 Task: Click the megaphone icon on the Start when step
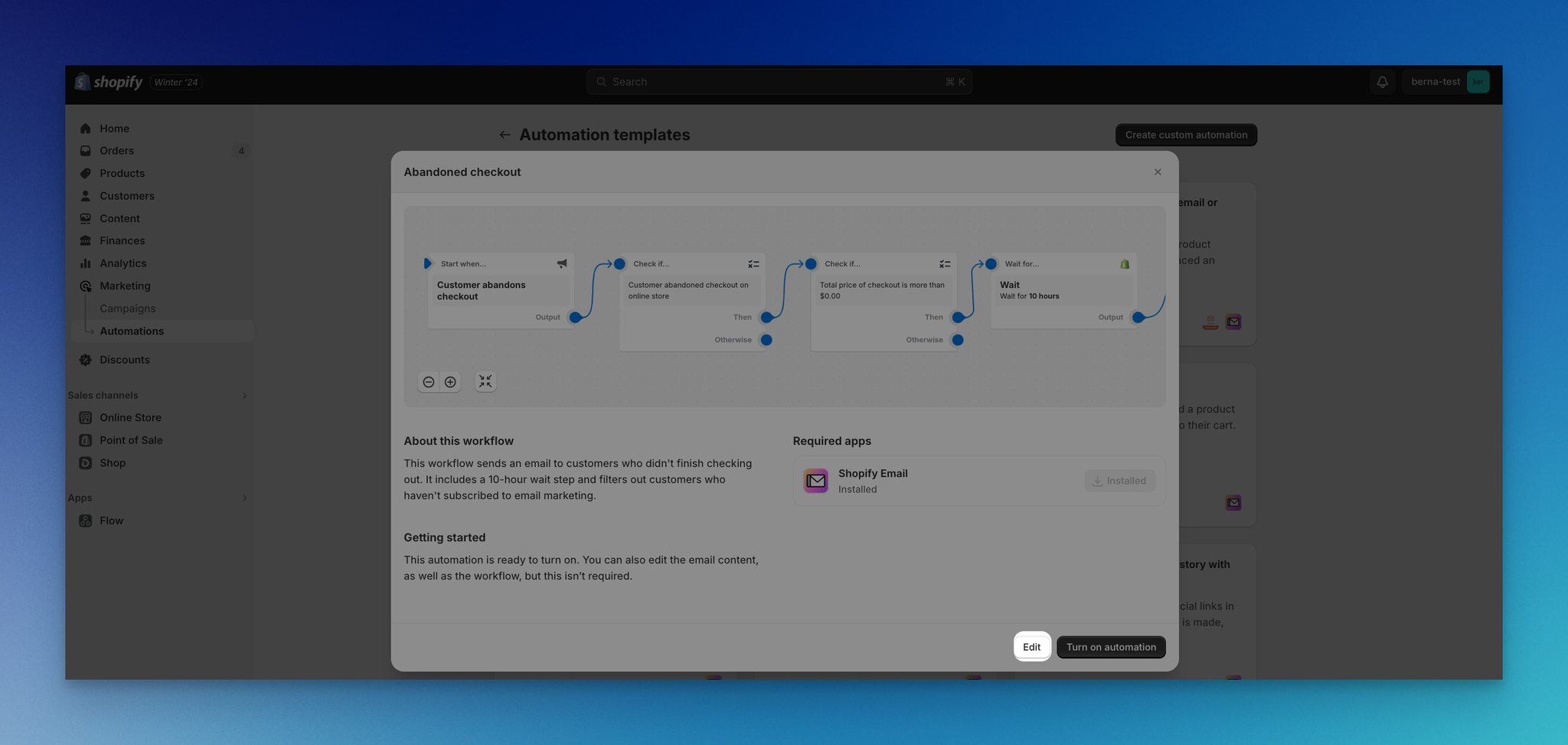(562, 263)
